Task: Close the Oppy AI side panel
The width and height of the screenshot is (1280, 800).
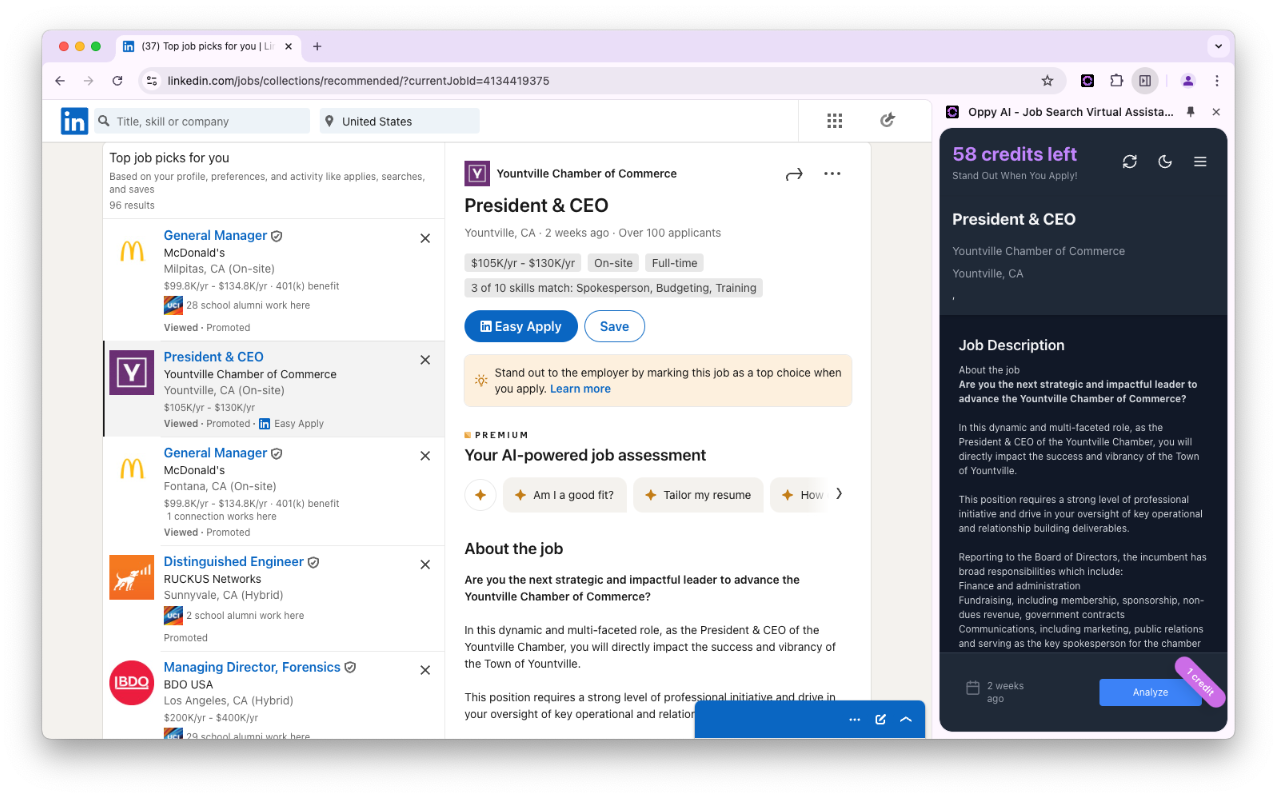Action: [1216, 112]
